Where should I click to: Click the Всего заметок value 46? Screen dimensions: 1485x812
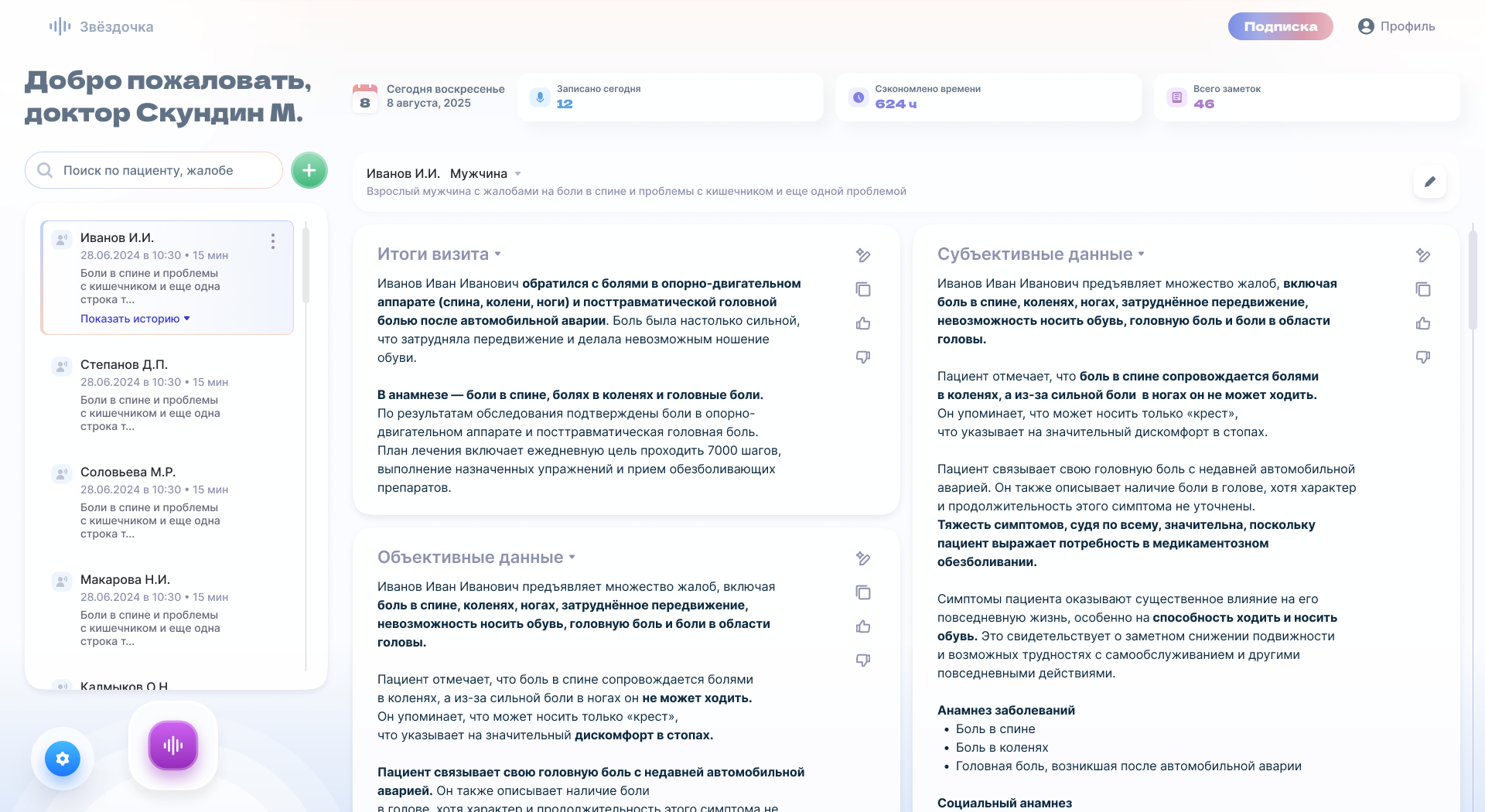[1203, 104]
